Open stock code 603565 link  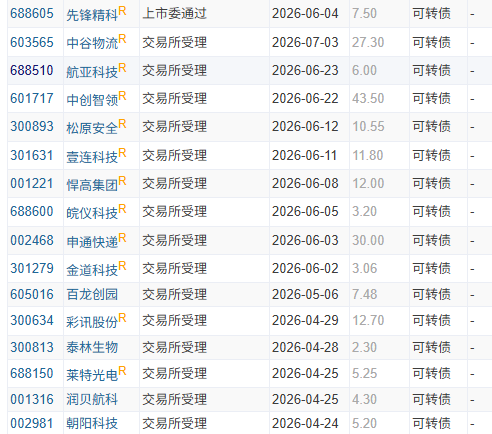click(x=32, y=42)
